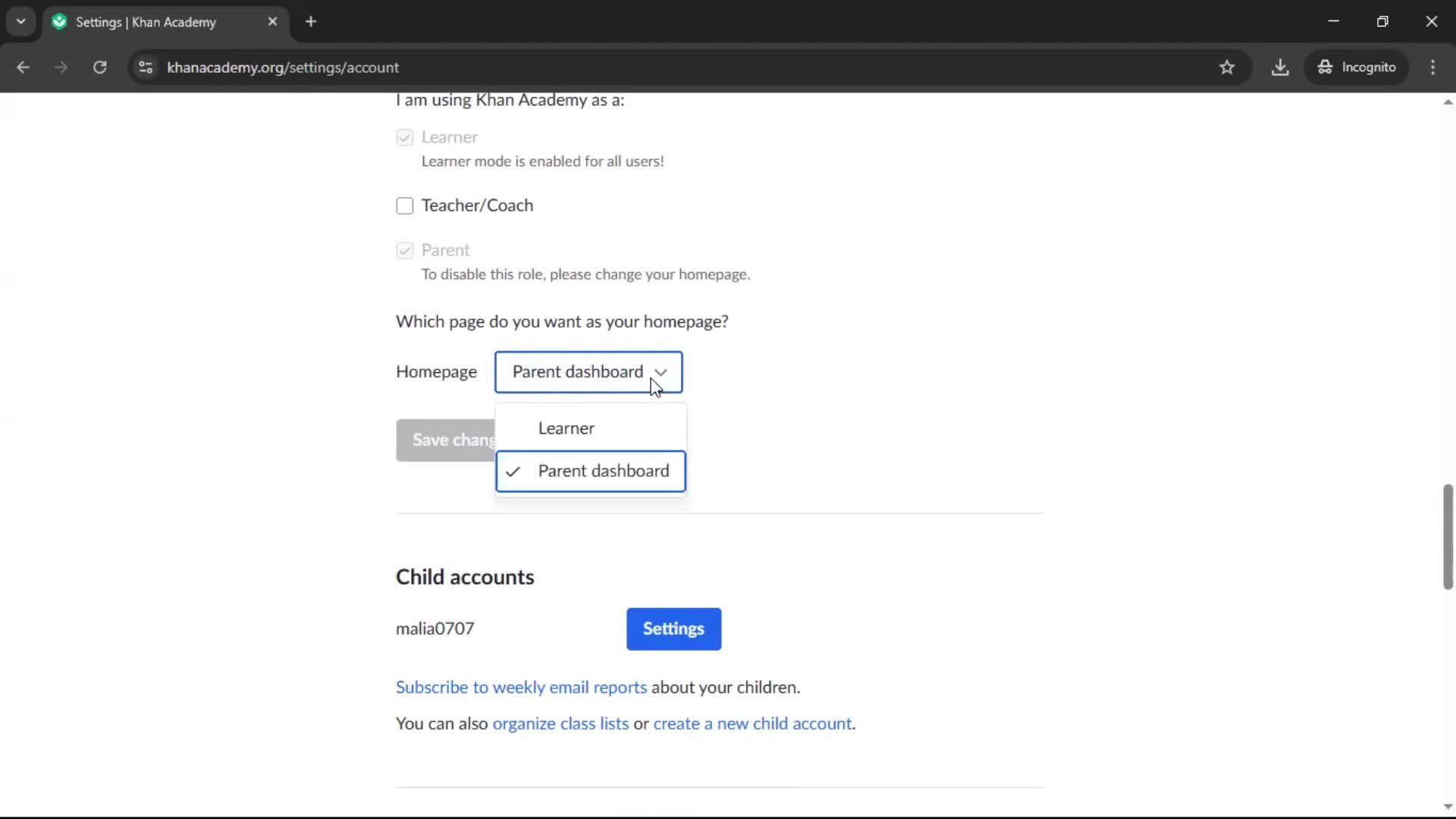Click the site information icon in address bar
Viewport: 1456px width, 819px height.
coord(146,67)
